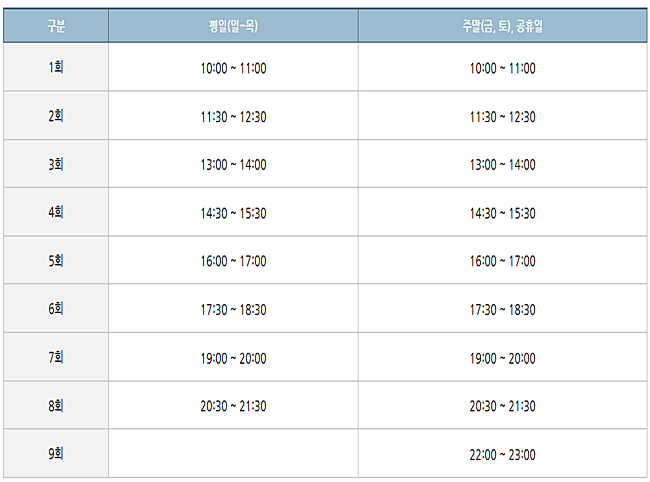Select weekend 17:30 ~ 18:30 cell
Image resolution: width=650 pixels, height=482 pixels.
[502, 309]
